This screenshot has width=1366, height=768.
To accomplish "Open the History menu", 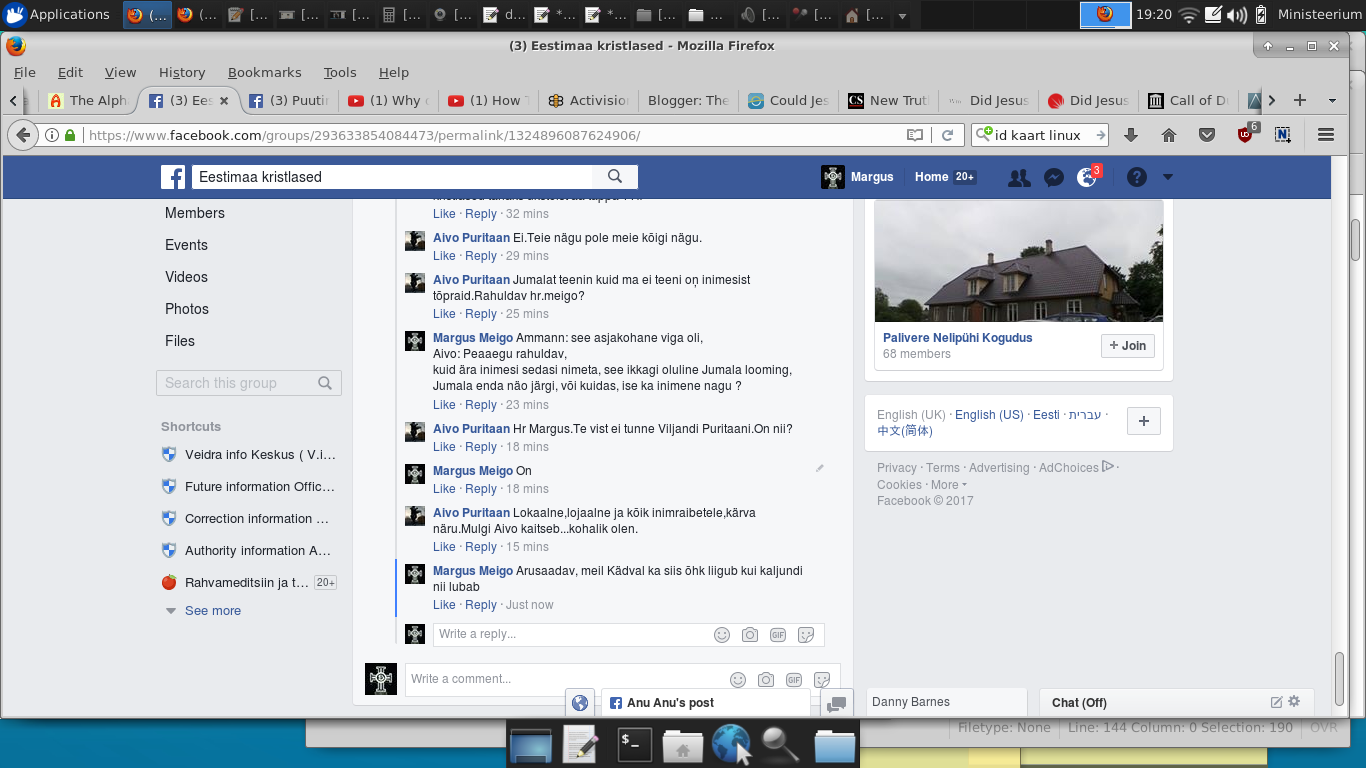I will (x=182, y=72).
